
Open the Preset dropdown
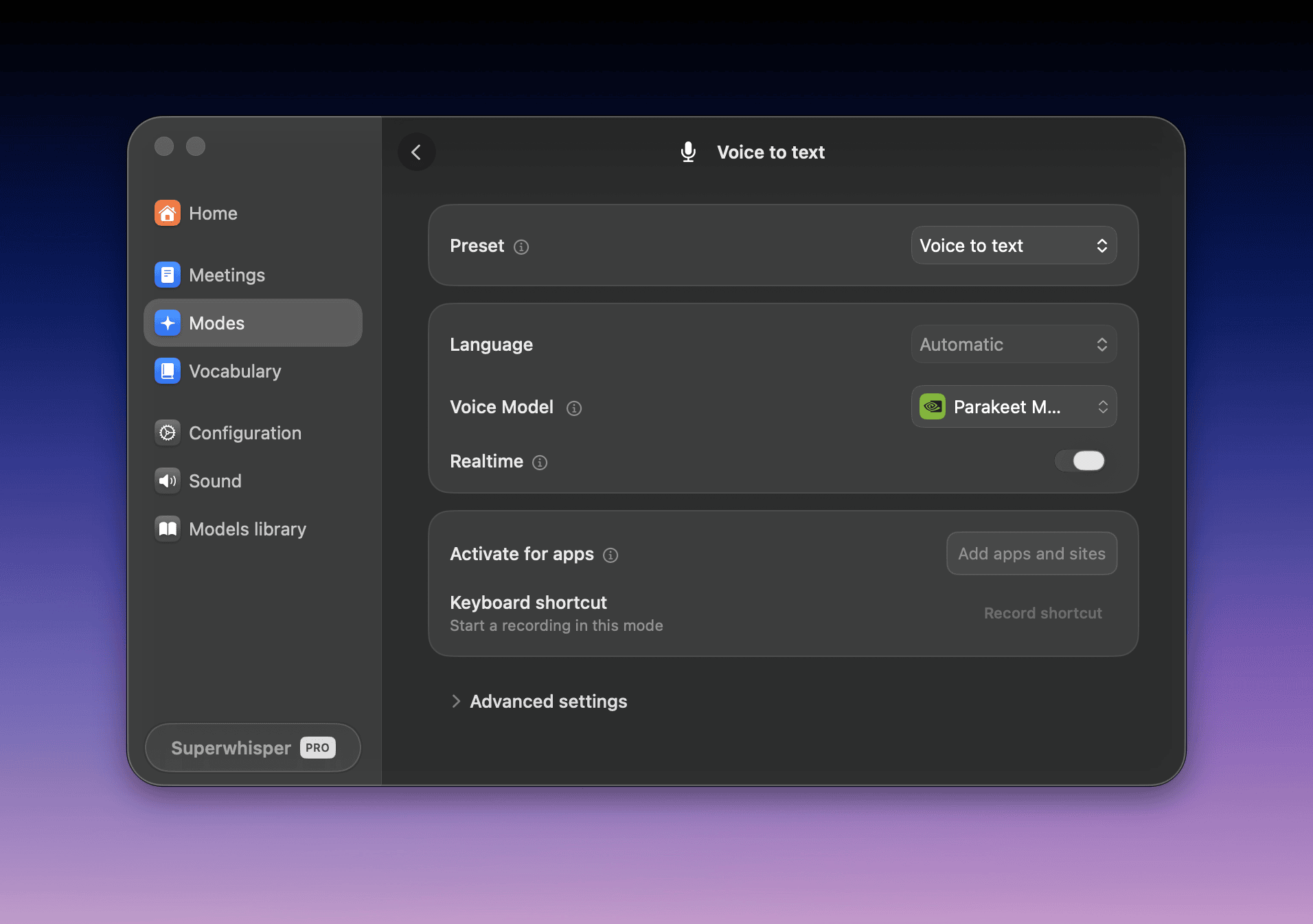click(1014, 246)
